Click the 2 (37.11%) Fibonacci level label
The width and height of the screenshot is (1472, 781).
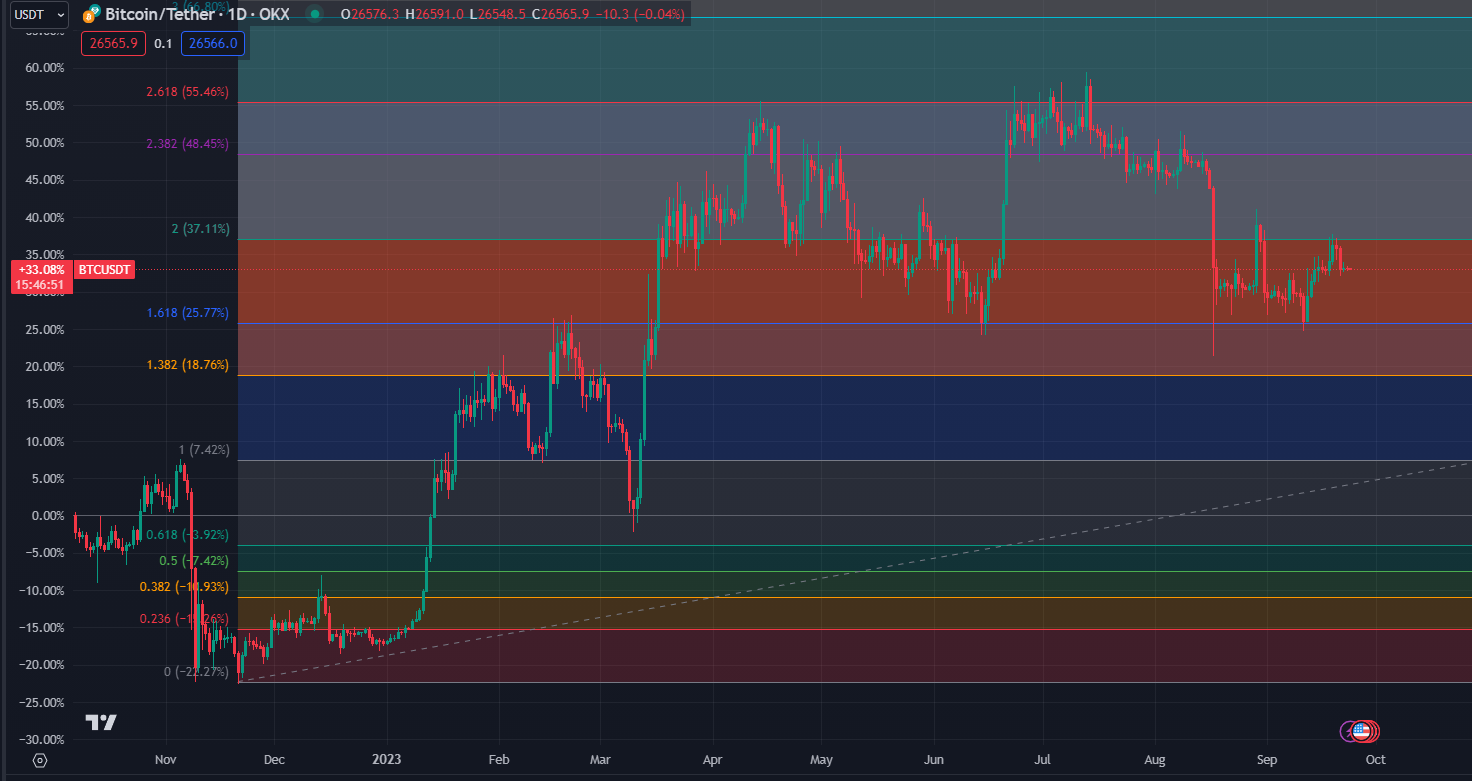click(200, 229)
